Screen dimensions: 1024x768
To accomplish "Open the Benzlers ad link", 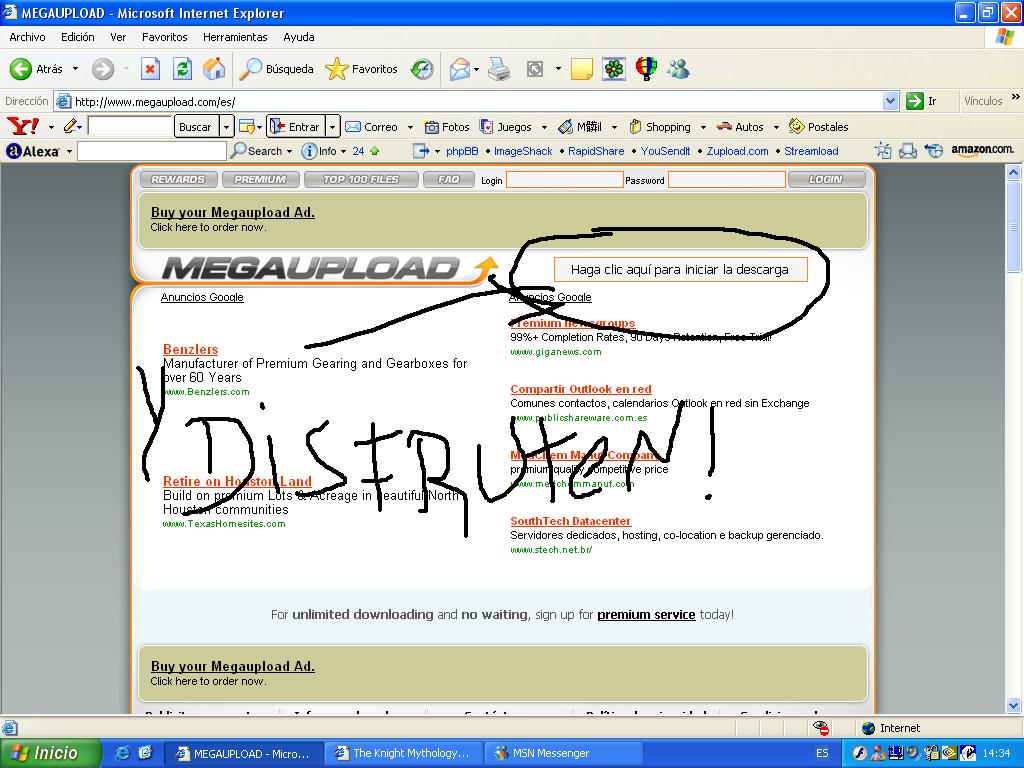I will pyautogui.click(x=190, y=349).
